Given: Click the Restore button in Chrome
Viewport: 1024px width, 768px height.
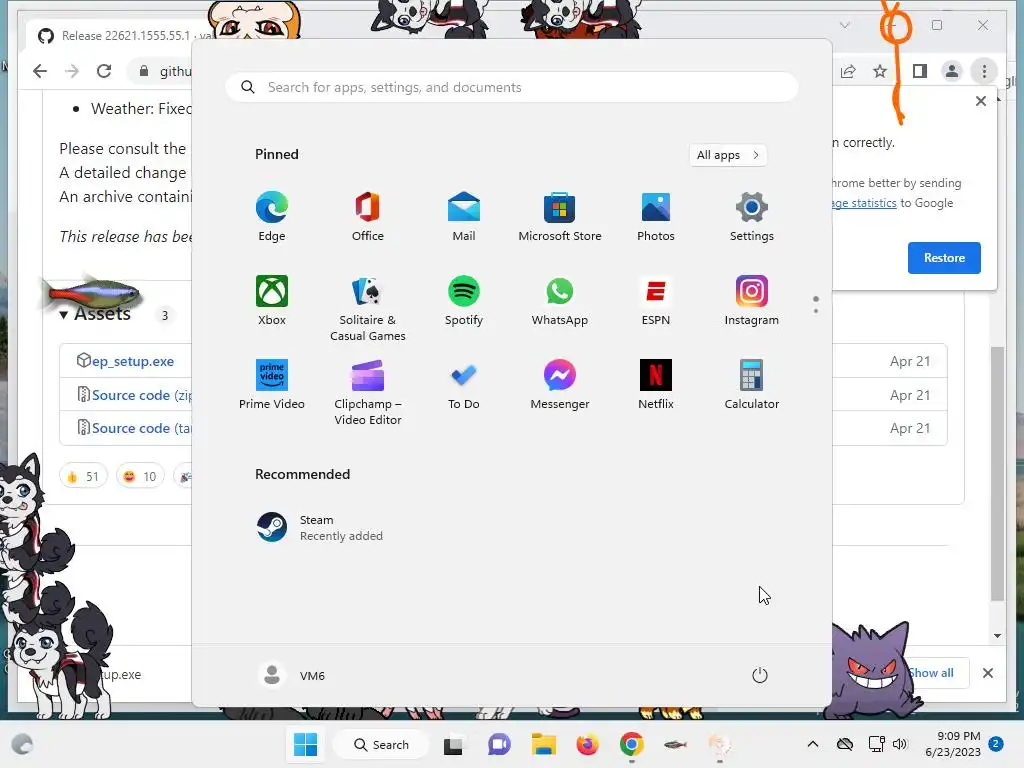Looking at the screenshot, I should click(x=944, y=257).
